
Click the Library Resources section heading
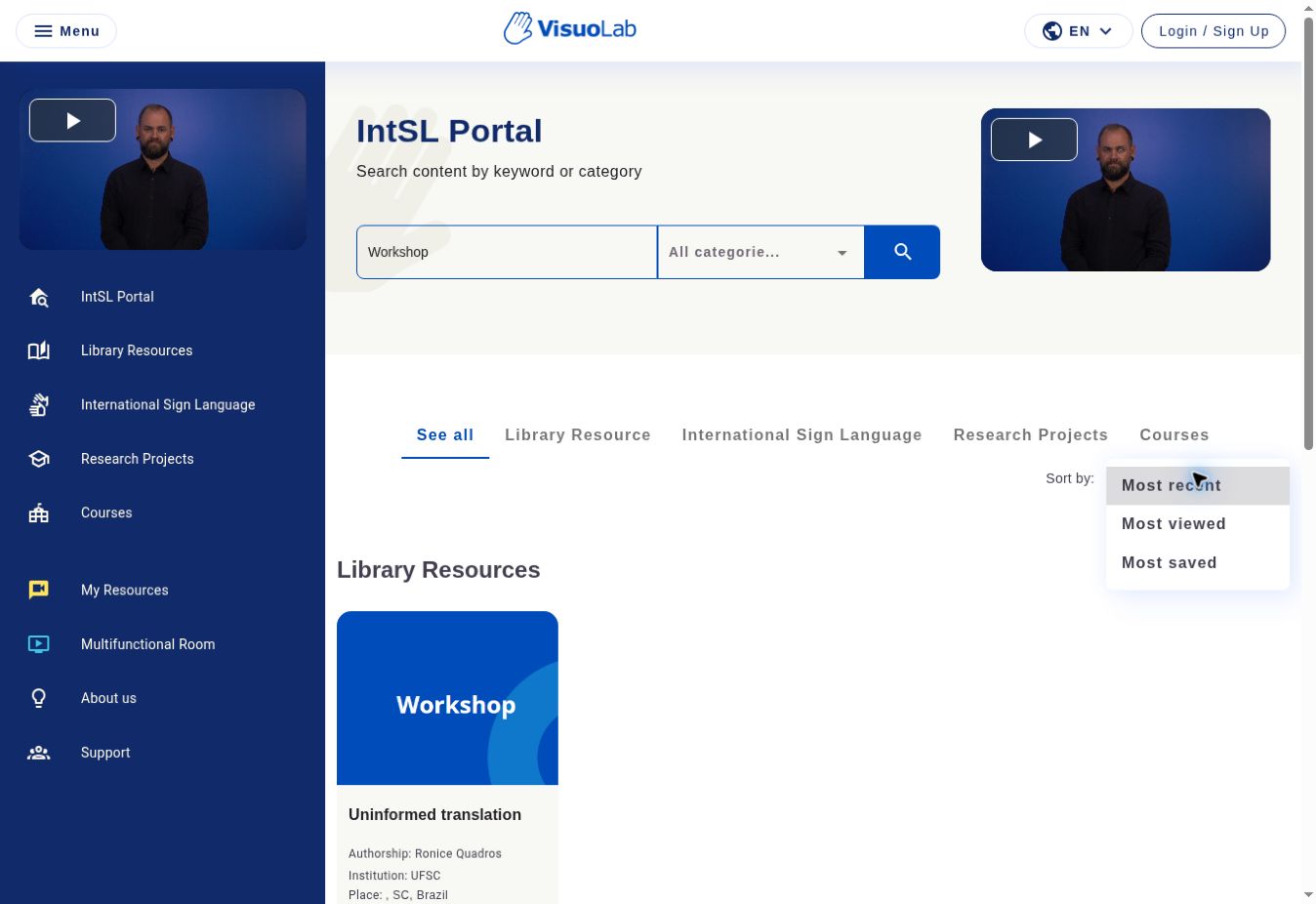438,570
